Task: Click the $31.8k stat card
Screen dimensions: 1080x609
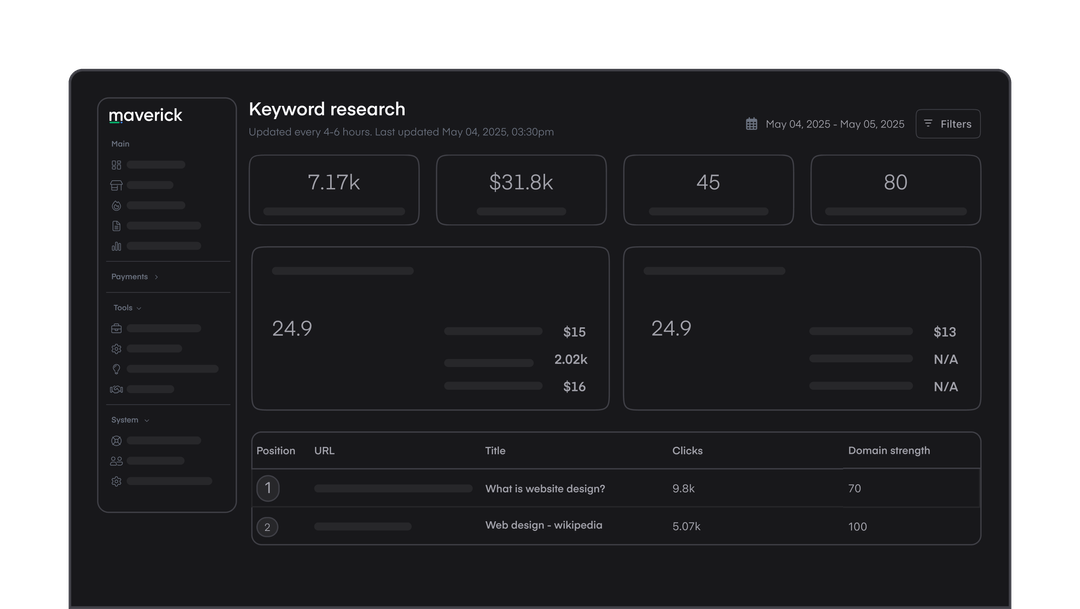Action: coord(521,190)
